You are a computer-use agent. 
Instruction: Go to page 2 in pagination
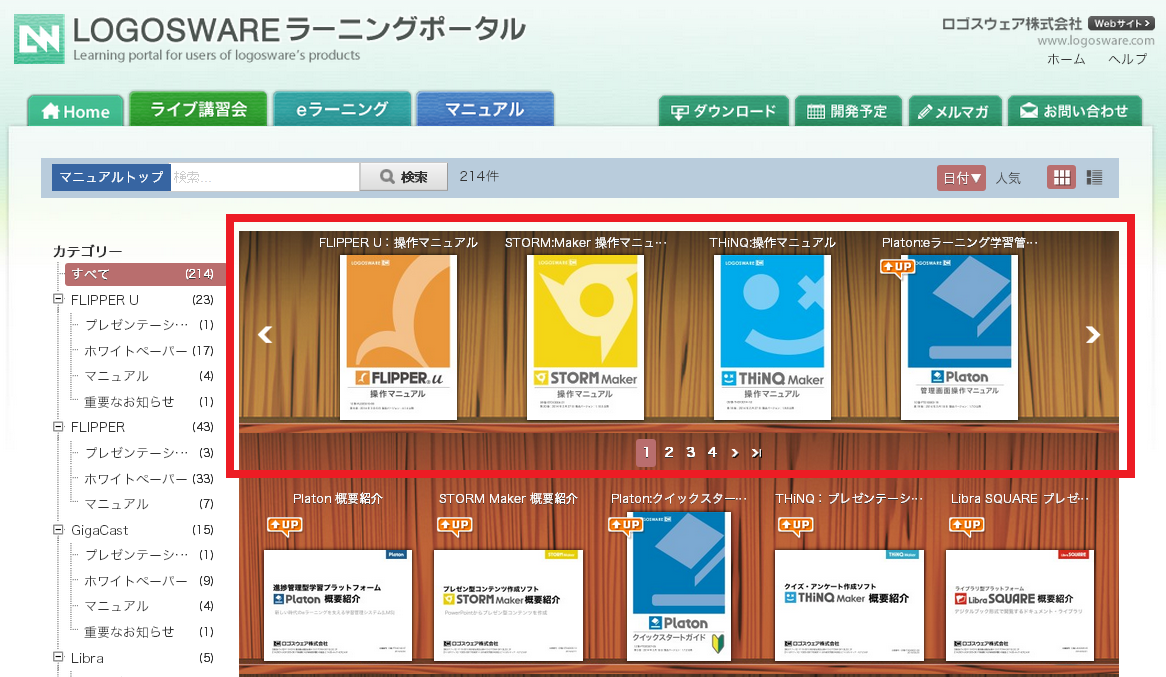(x=669, y=452)
